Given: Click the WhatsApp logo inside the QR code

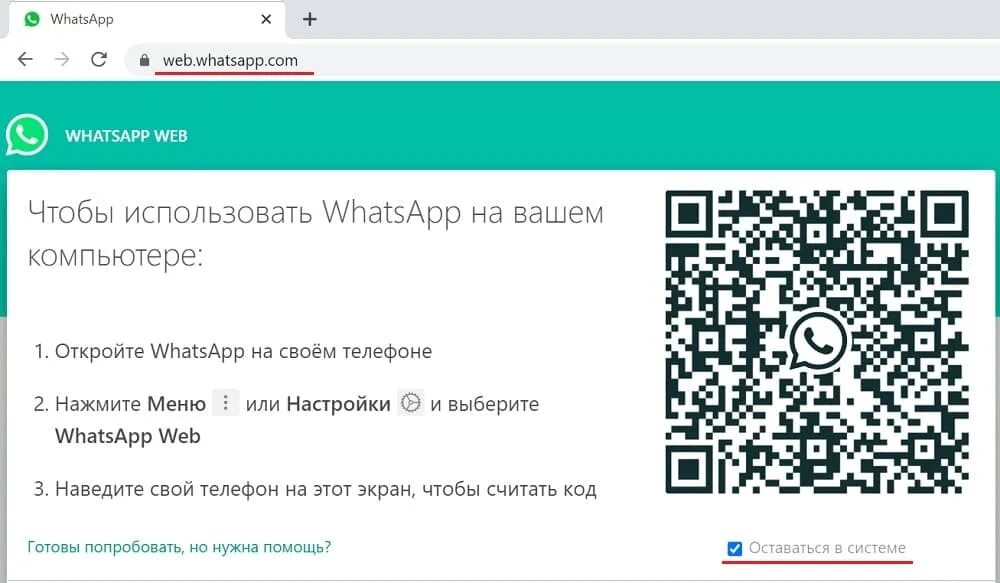Looking at the screenshot, I should [x=818, y=341].
